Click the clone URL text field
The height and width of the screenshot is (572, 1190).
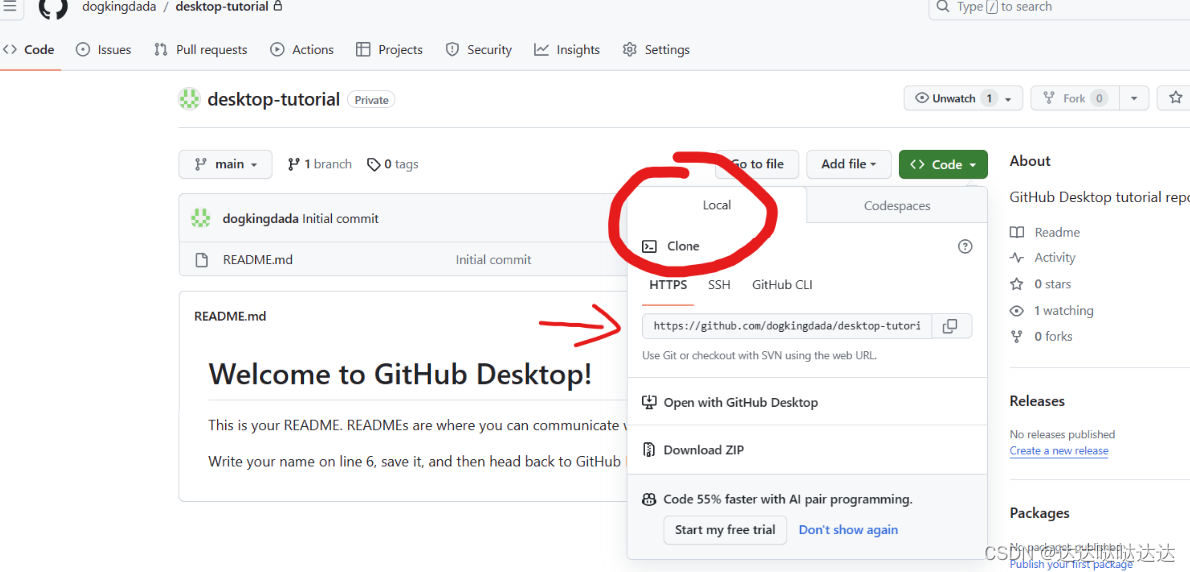pyautogui.click(x=786, y=325)
